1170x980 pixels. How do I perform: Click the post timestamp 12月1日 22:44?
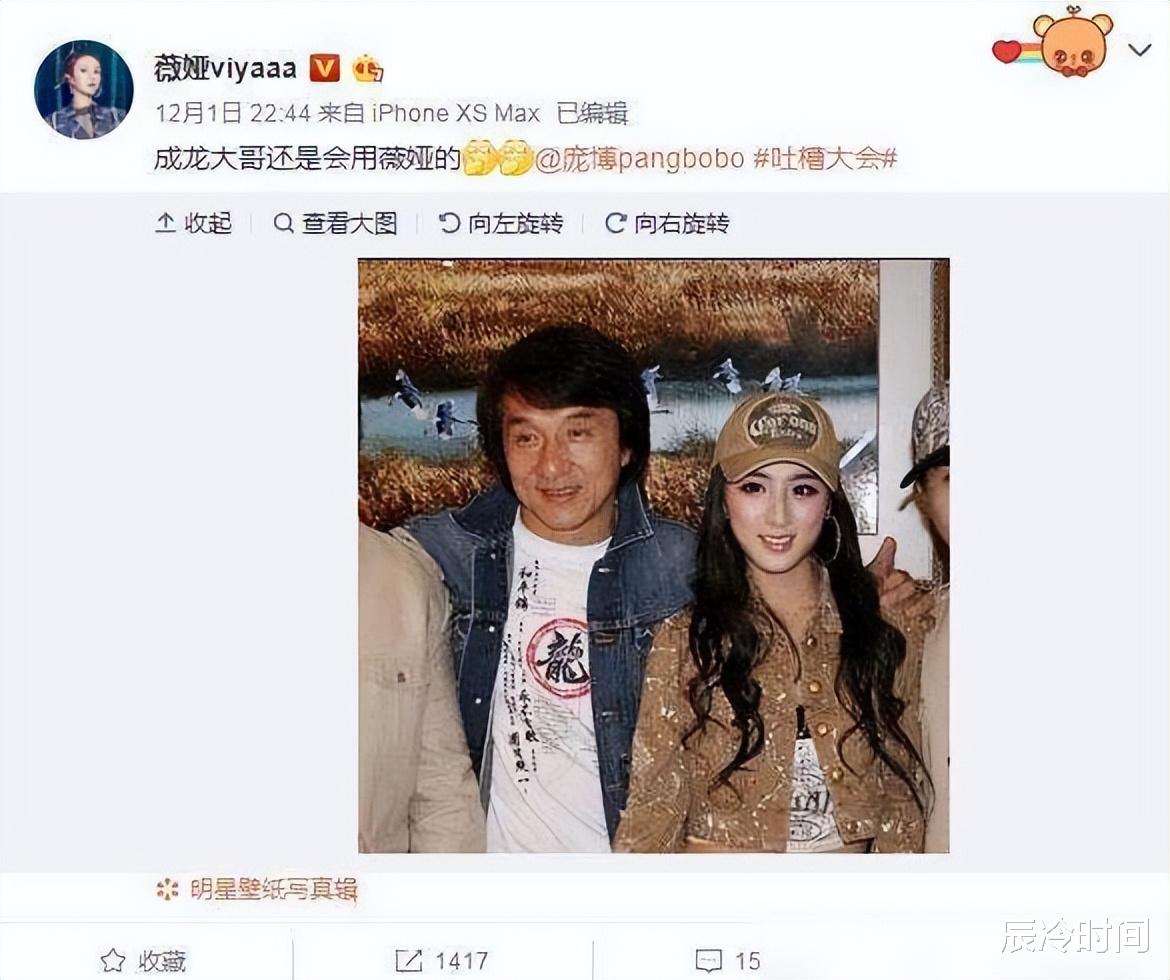click(233, 113)
